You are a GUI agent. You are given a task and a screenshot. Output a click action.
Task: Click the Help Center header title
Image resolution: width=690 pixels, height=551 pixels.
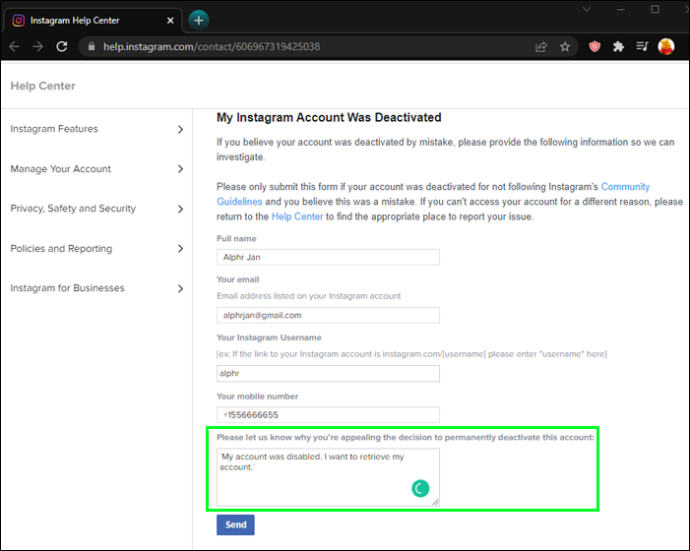(x=43, y=86)
